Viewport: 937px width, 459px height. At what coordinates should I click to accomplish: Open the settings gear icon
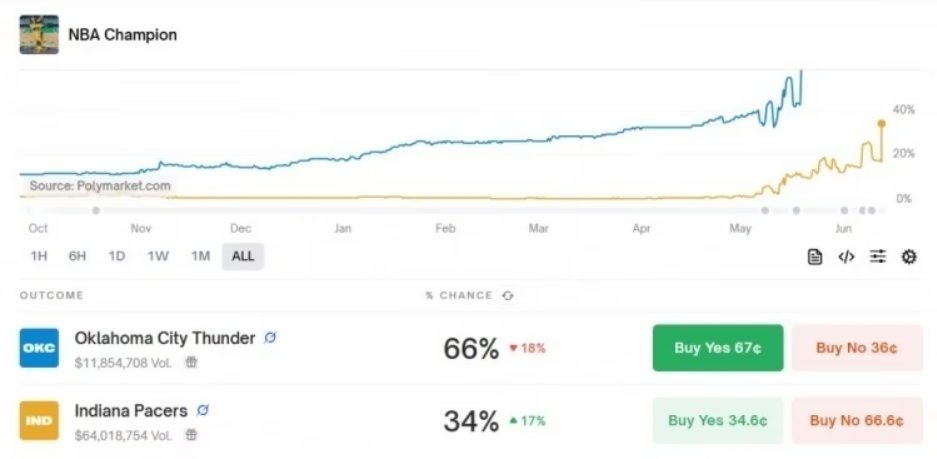coord(908,257)
